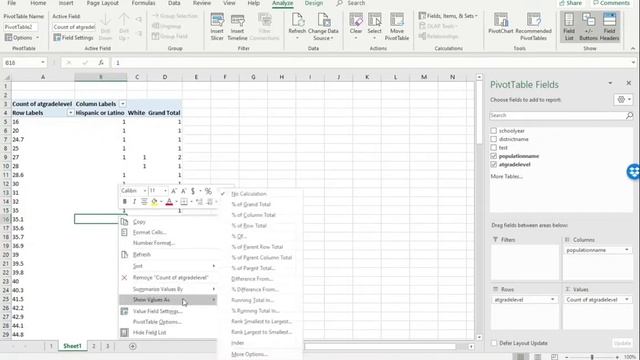
Task: Toggle the +/- Buttons display
Action: click(x=588, y=27)
